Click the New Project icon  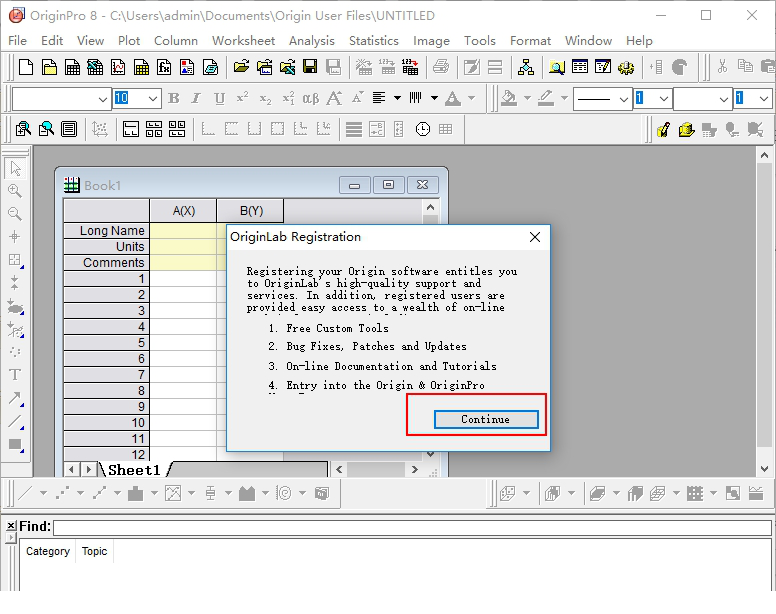[x=25, y=67]
